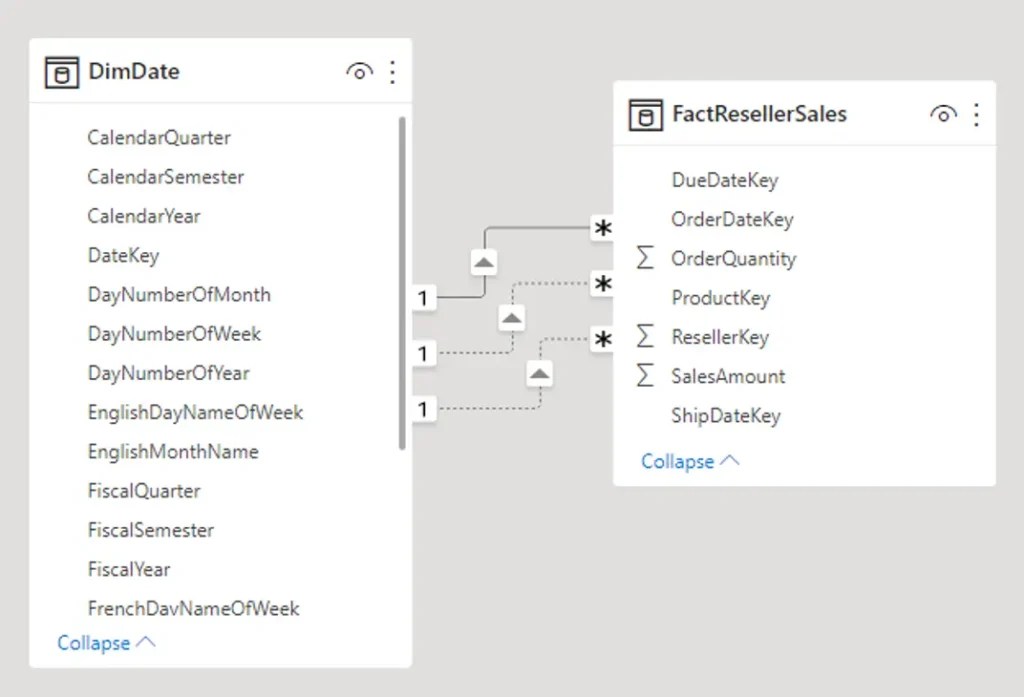1024x697 pixels.
Task: Open the FactResellerSales more options menu
Action: (x=976, y=115)
